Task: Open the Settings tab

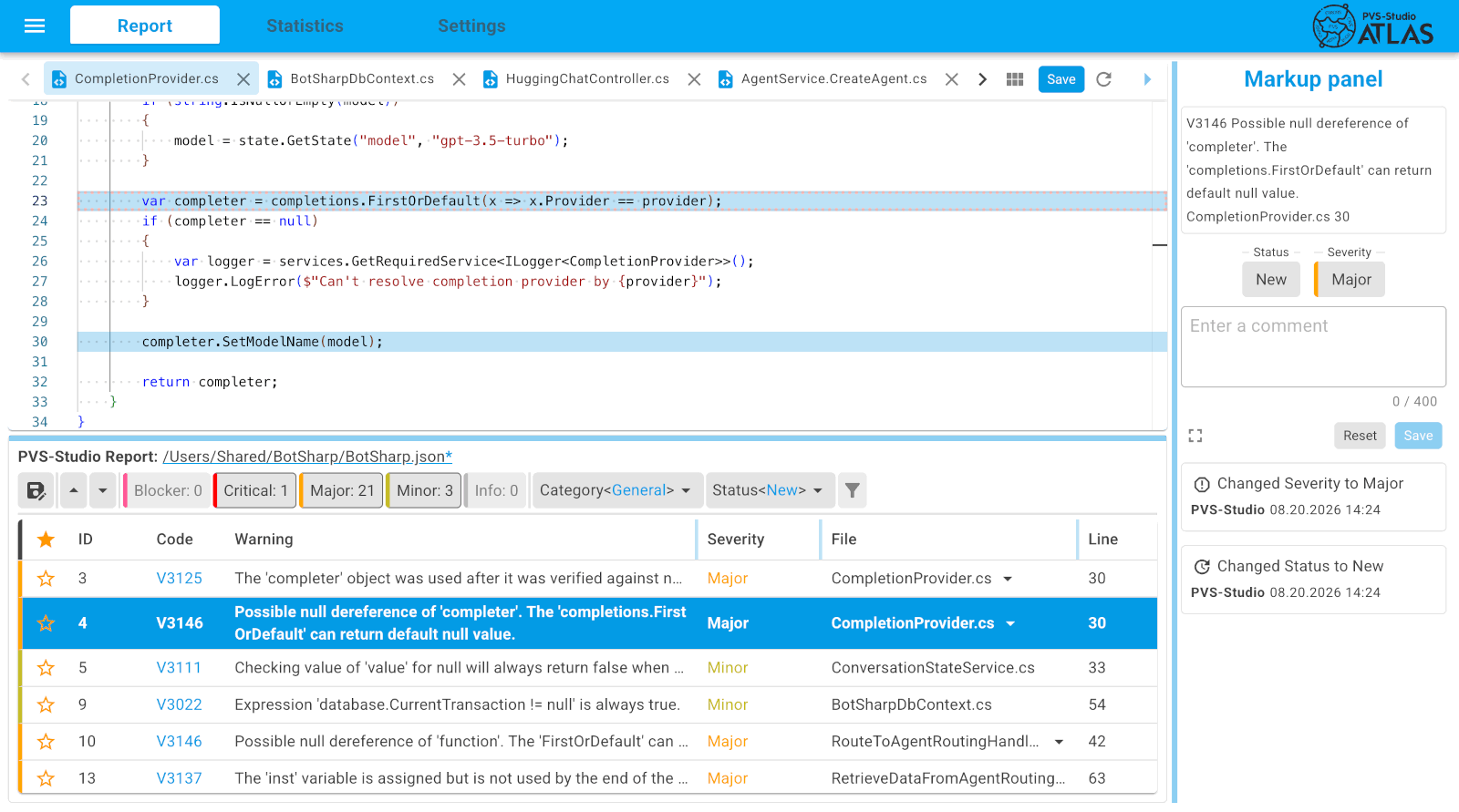Action: (471, 26)
